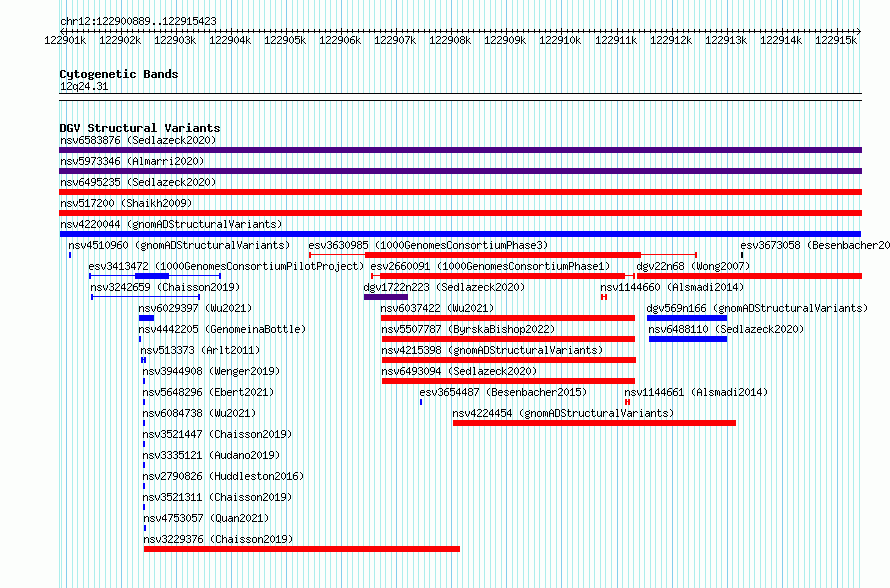The height and width of the screenshot is (588, 890).
Task: Click the nsv5648296 (Ebert2021) label
Action: [208, 392]
